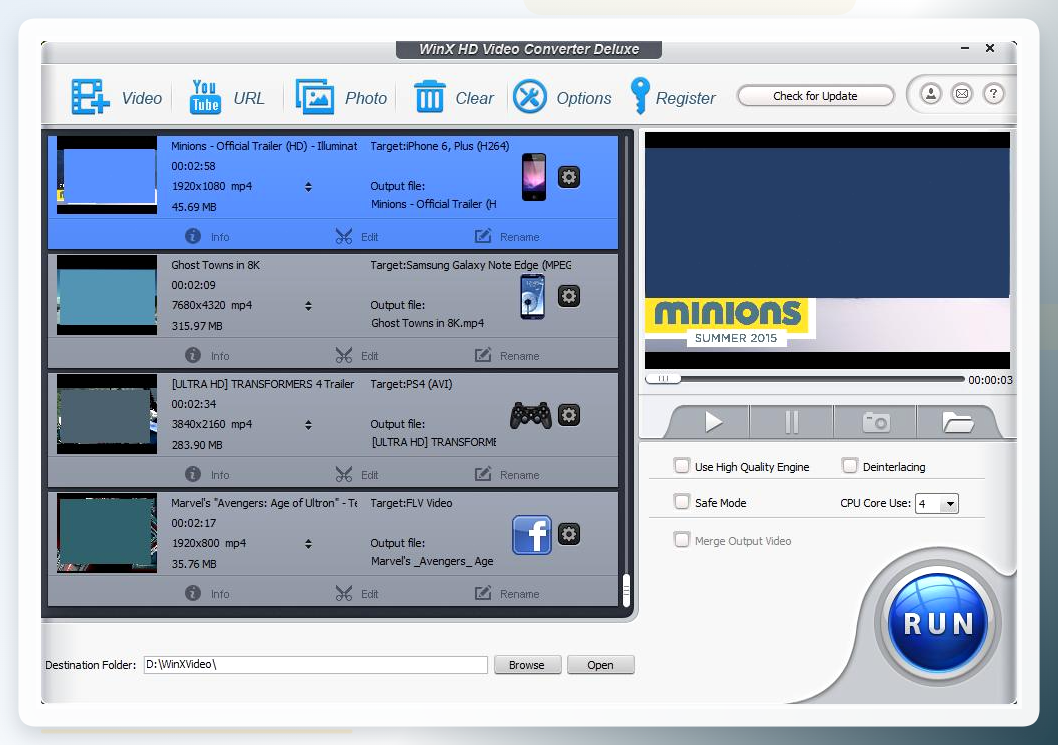This screenshot has width=1058, height=745.
Task: Rename Ghost Towns in 8K output
Action: (x=507, y=356)
